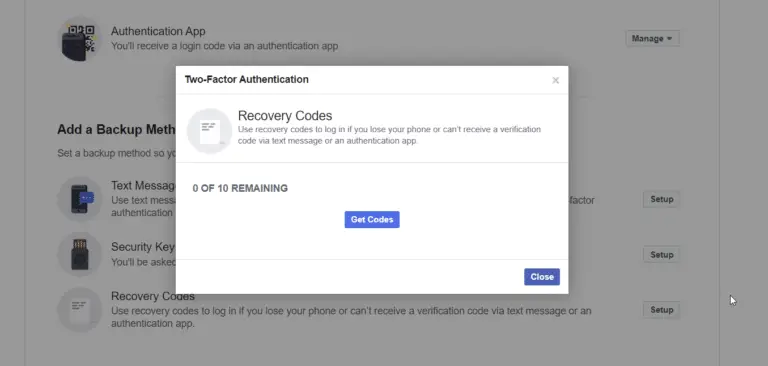
Task: Set up the Security Key method
Action: (661, 255)
